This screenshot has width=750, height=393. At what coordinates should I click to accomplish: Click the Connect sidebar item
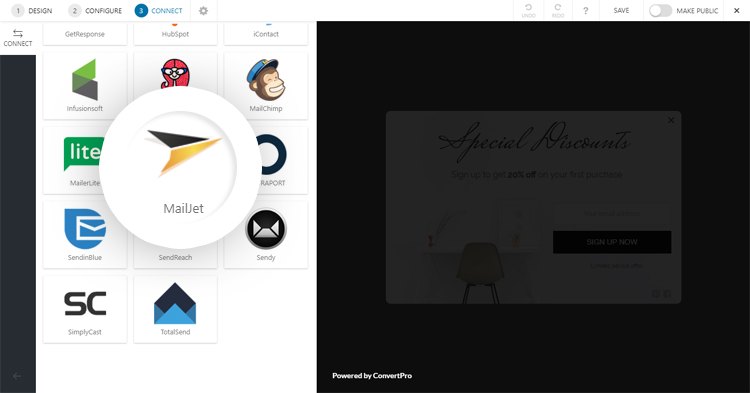tap(18, 38)
